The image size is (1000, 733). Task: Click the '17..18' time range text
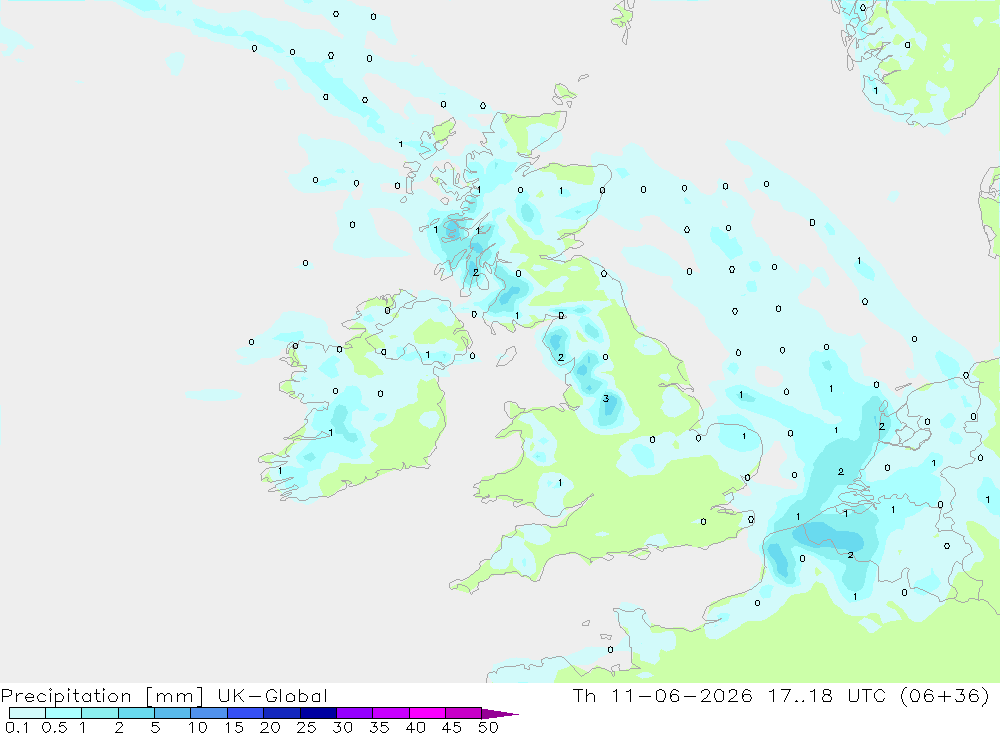coord(800,695)
